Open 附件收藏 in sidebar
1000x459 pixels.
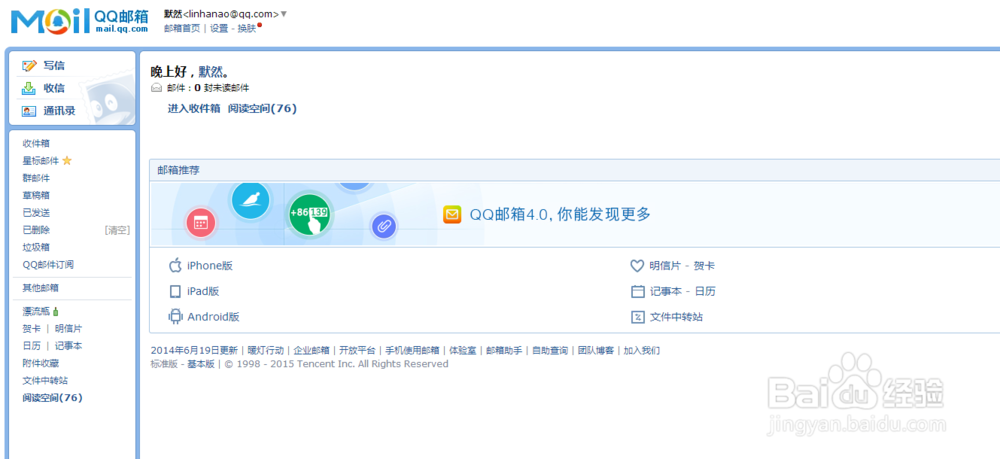coord(41,363)
